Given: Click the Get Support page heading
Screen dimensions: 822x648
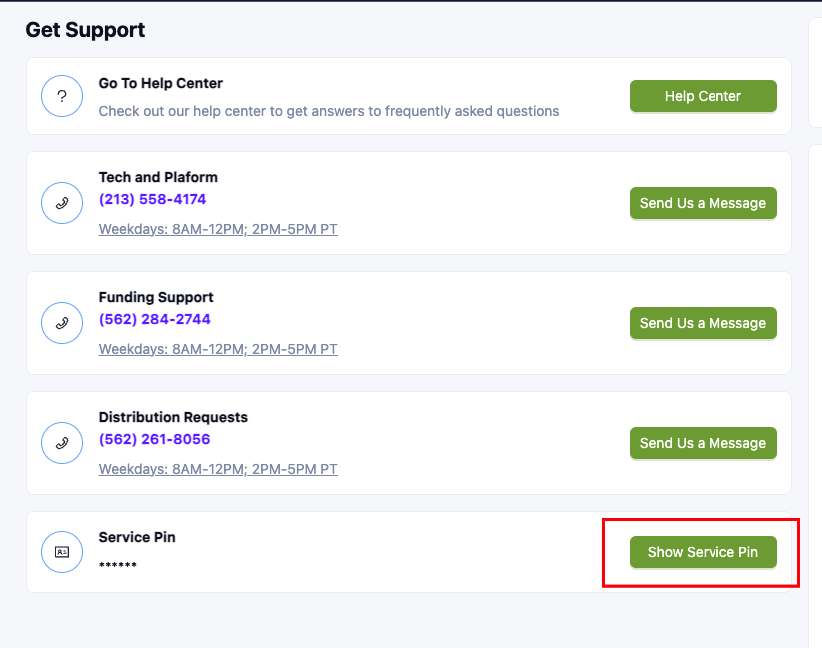Looking at the screenshot, I should [85, 30].
